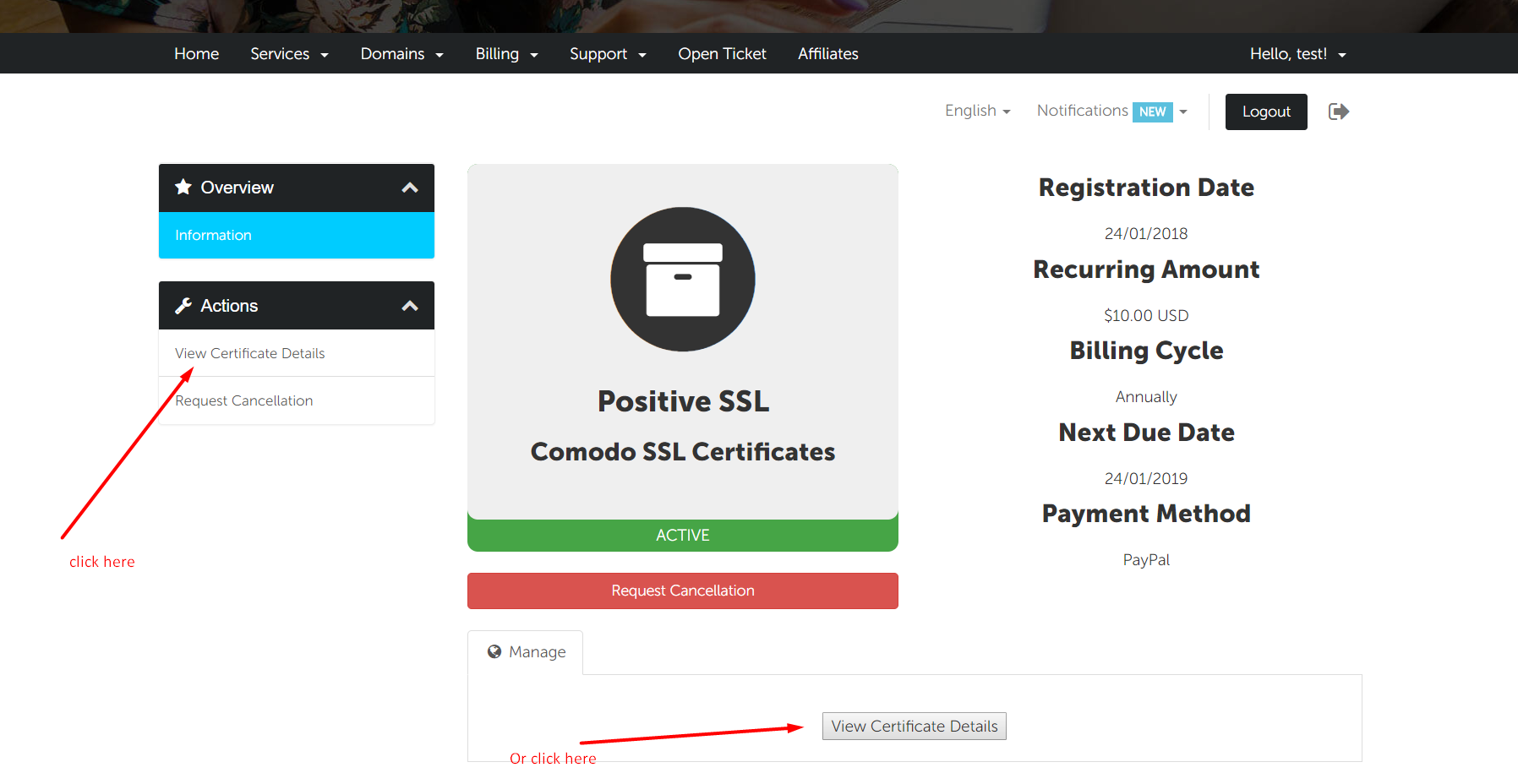Click the red Request Cancellation button
This screenshot has height=784, width=1518.
click(x=683, y=591)
